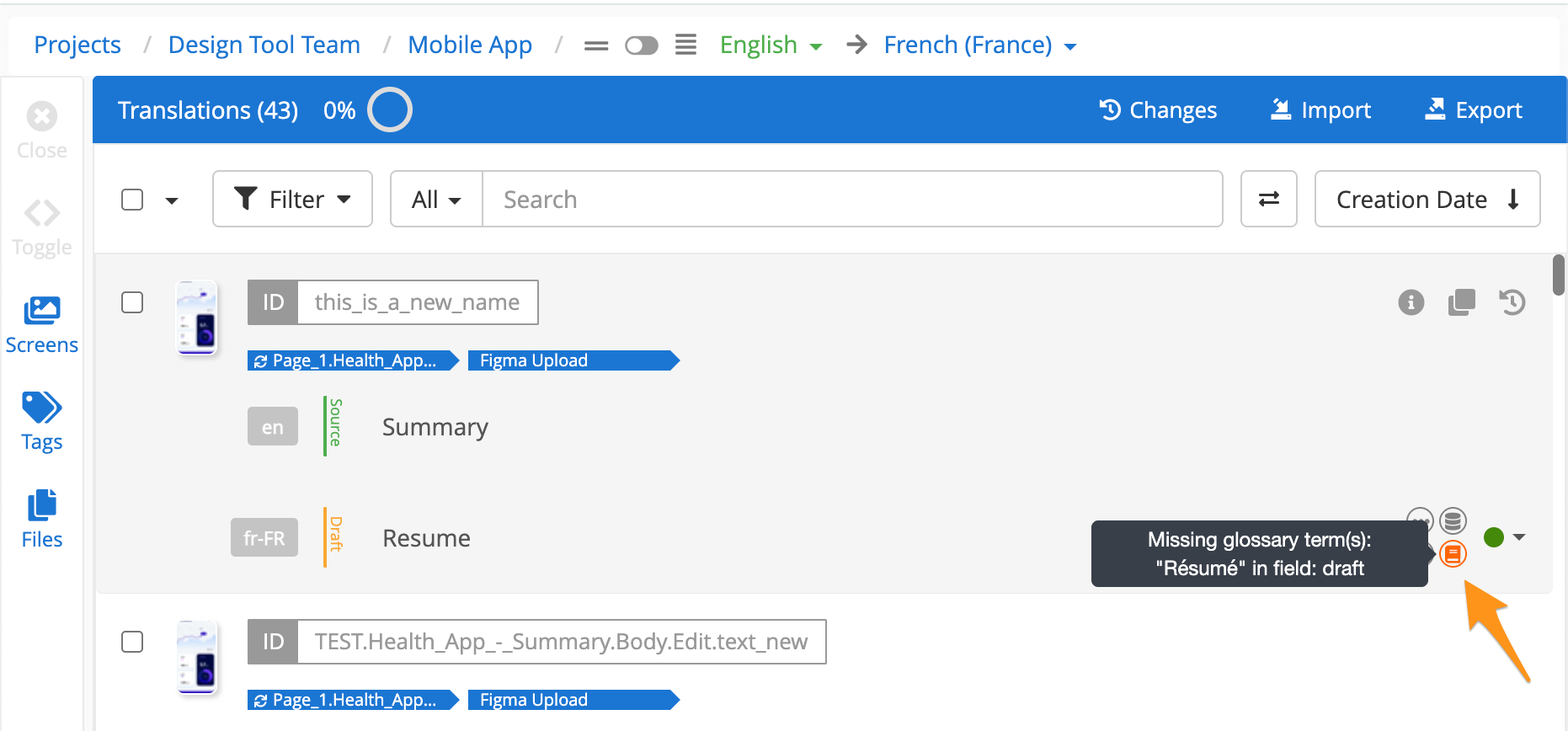The height and width of the screenshot is (731, 1568).
Task: Click Export in the blue header
Action: pyautogui.click(x=1473, y=110)
